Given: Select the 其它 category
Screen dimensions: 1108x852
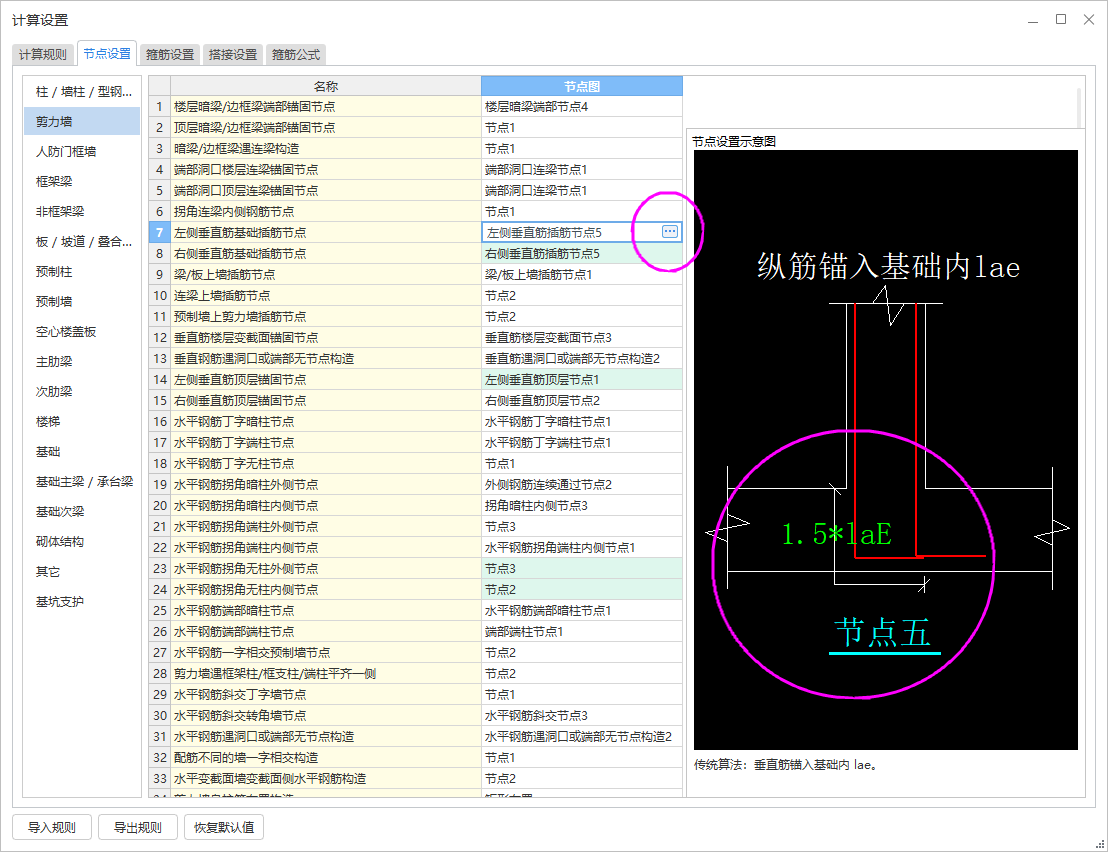Looking at the screenshot, I should pyautogui.click(x=83, y=572).
